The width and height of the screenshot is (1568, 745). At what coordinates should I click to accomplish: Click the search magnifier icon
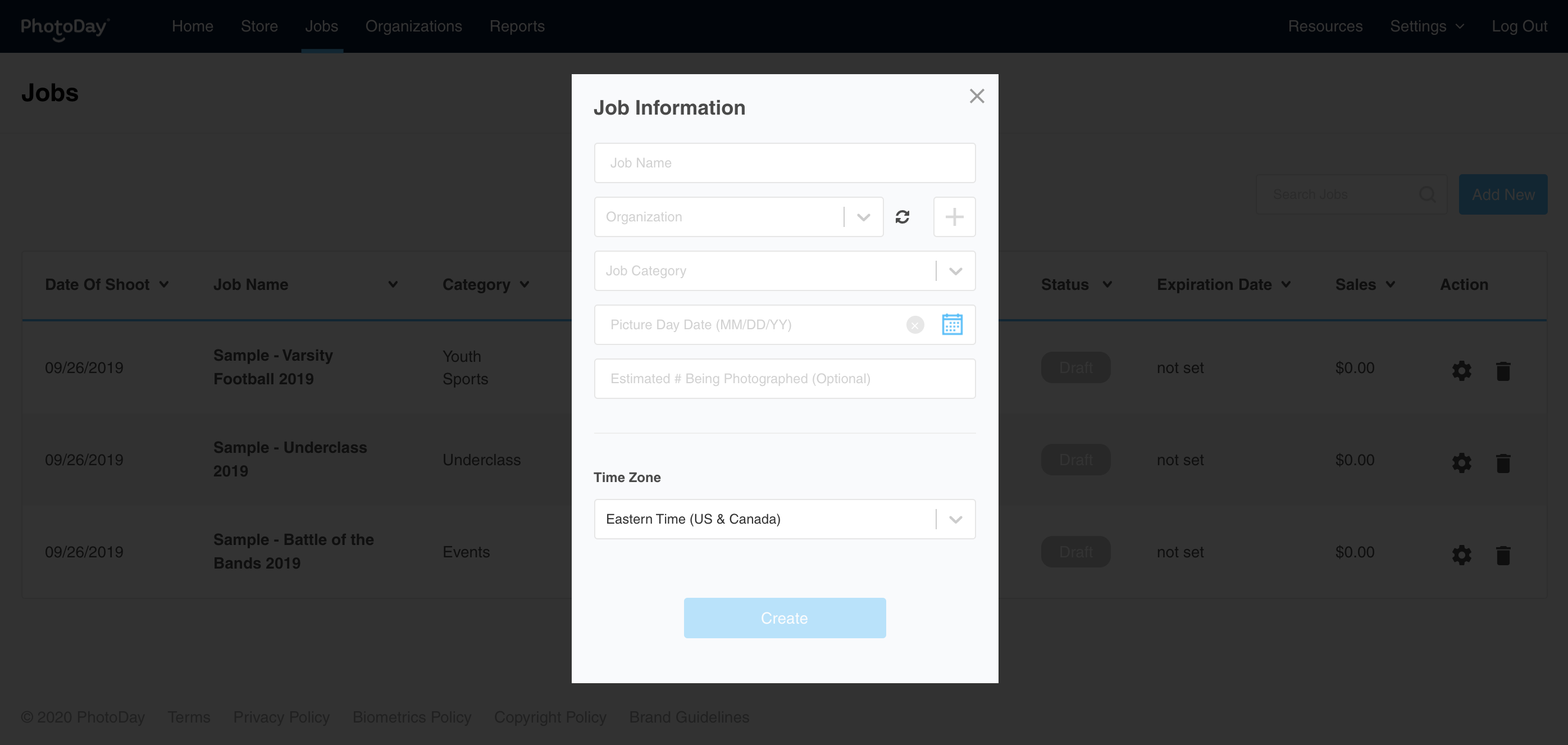(1427, 194)
